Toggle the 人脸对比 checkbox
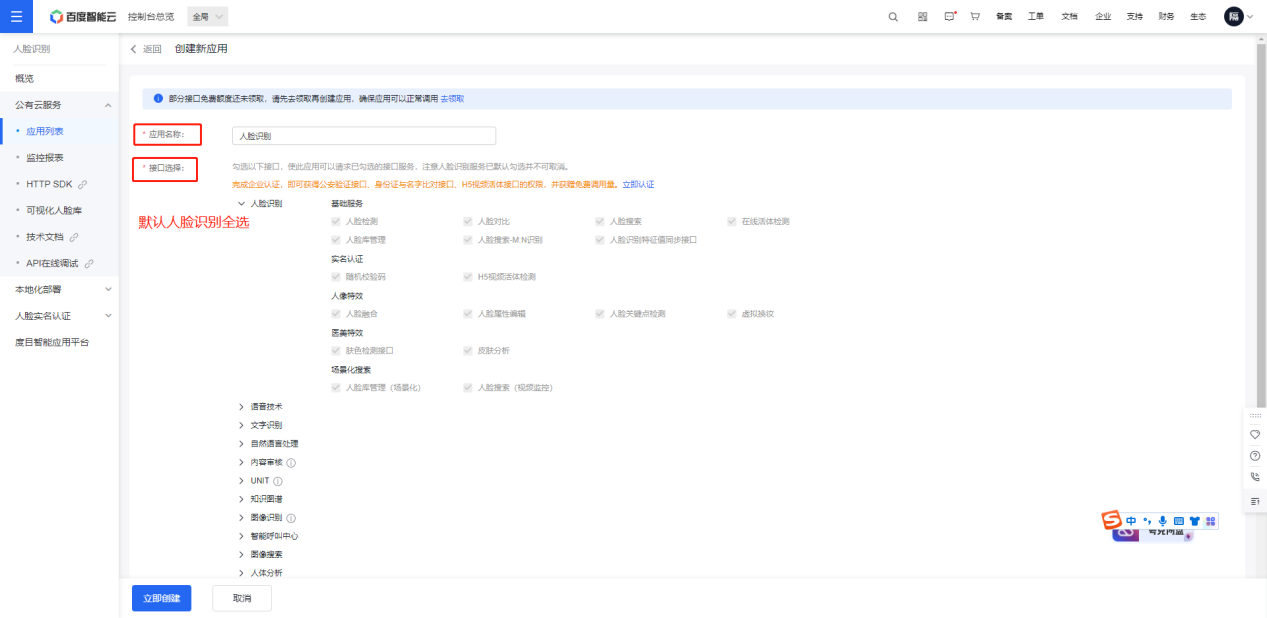1267x618 pixels. 468,221
